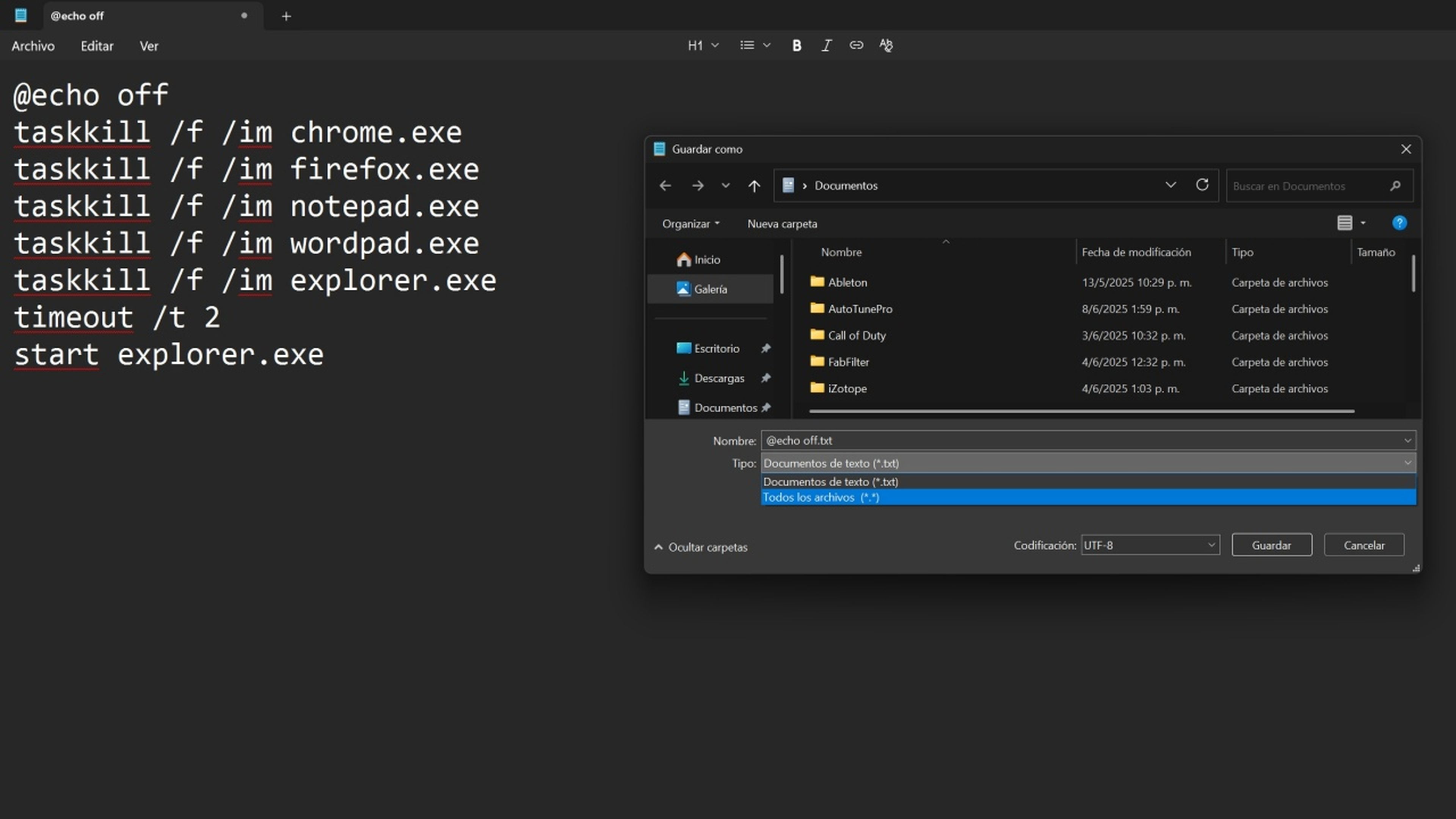This screenshot has width=1456, height=819.
Task: Choose Documentos de texto (*.txt) option
Action: pos(1088,482)
